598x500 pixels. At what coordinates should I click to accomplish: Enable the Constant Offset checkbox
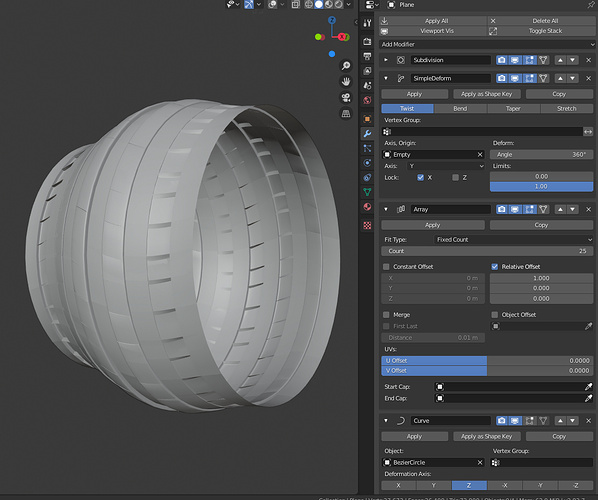click(x=386, y=267)
